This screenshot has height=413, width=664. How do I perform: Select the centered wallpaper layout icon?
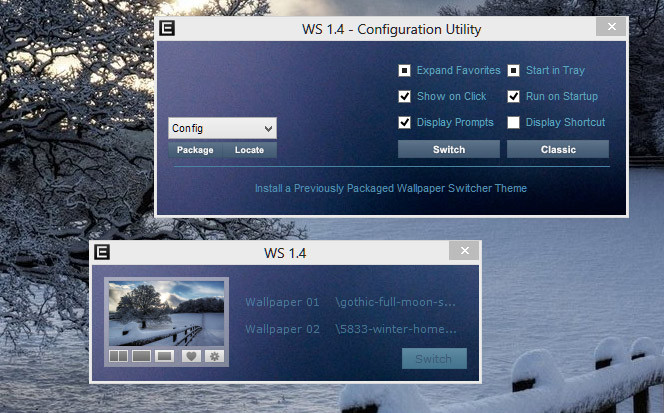[164, 356]
